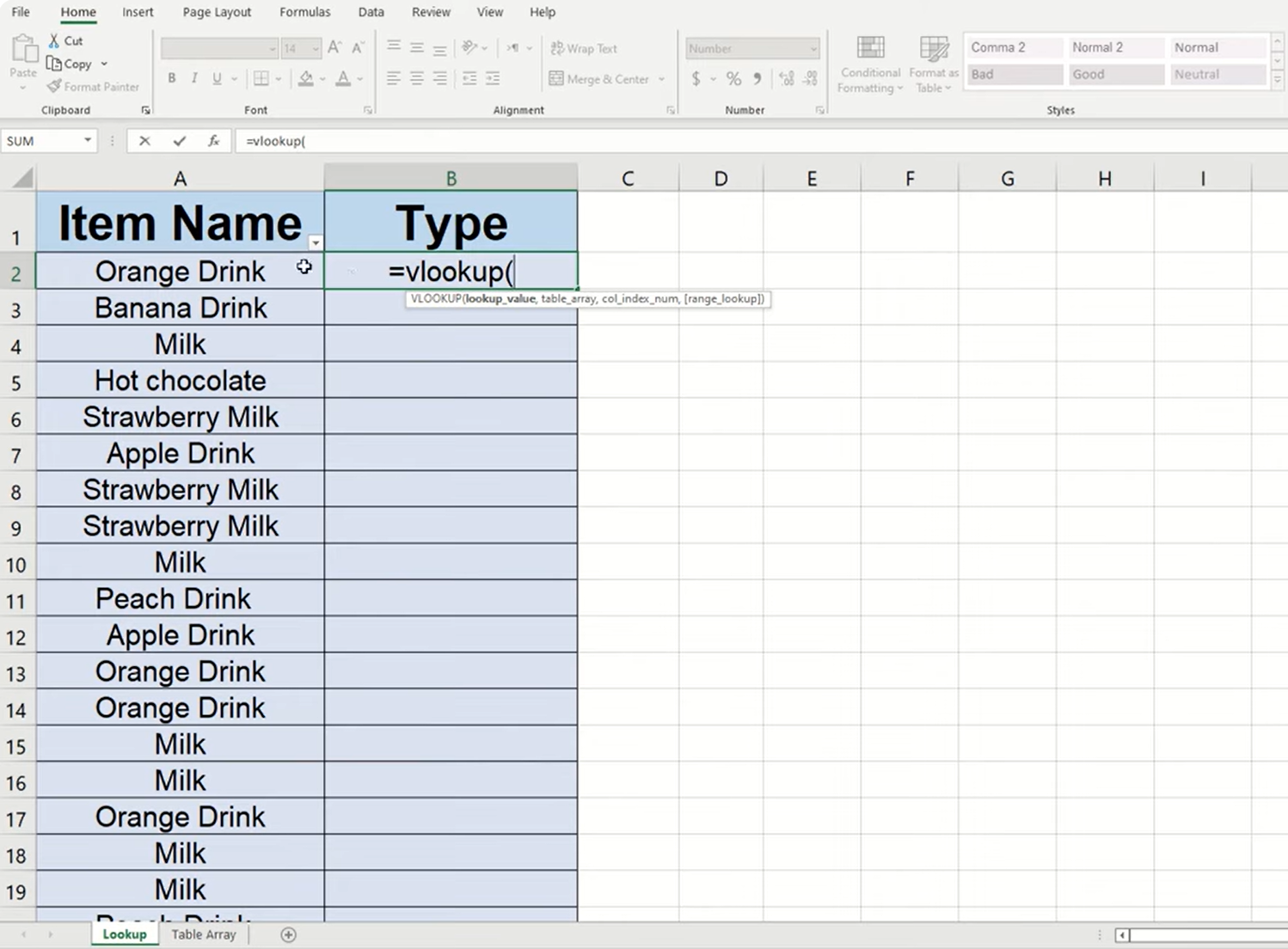1288x949 pixels.
Task: Expand the cell Styles gallery
Action: 1278,80
